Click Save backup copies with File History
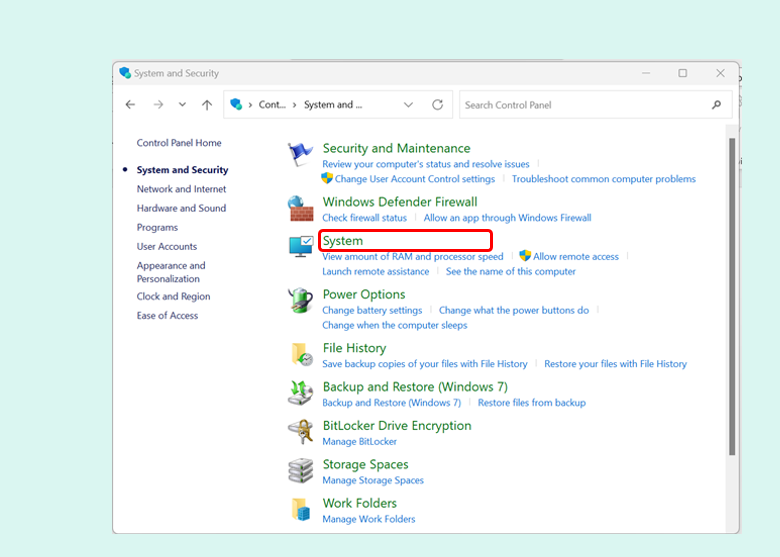Screen dimensions: 780x557 coord(425,364)
